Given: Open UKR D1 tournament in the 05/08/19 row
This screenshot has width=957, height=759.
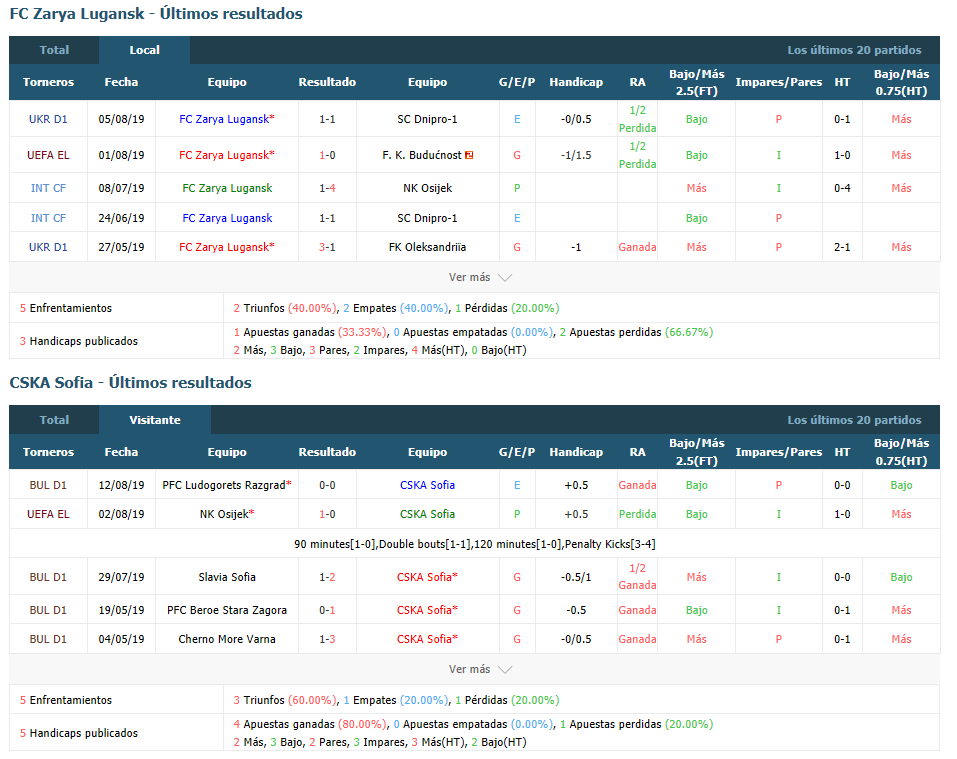Looking at the screenshot, I should (x=48, y=119).
